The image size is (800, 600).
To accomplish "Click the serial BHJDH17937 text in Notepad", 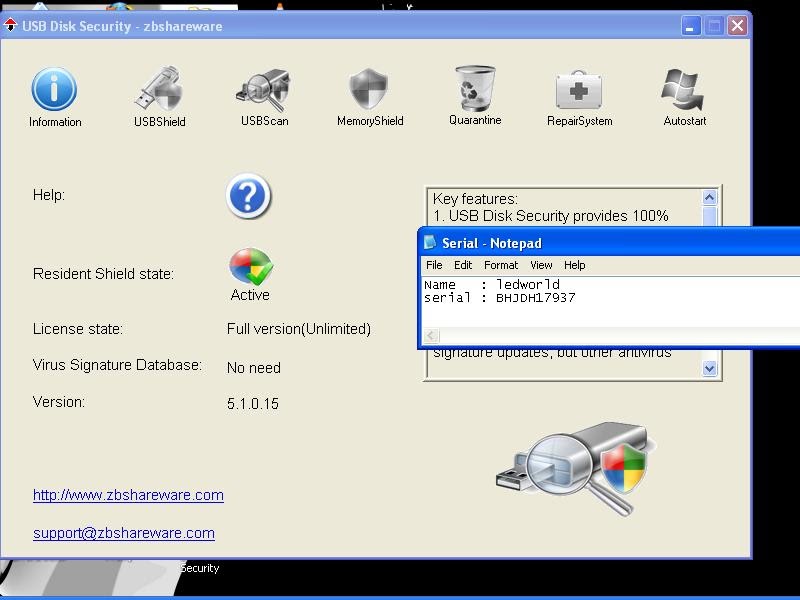I will (x=535, y=297).
